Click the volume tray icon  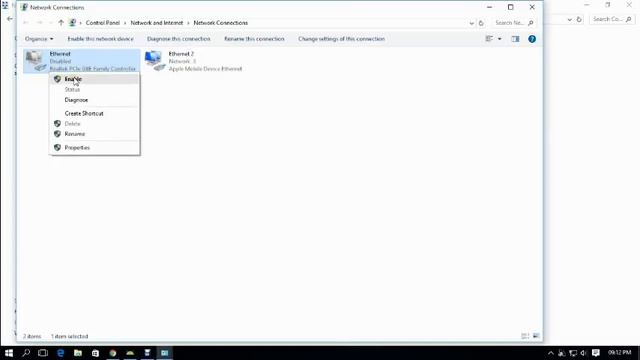pyautogui.click(x=584, y=353)
